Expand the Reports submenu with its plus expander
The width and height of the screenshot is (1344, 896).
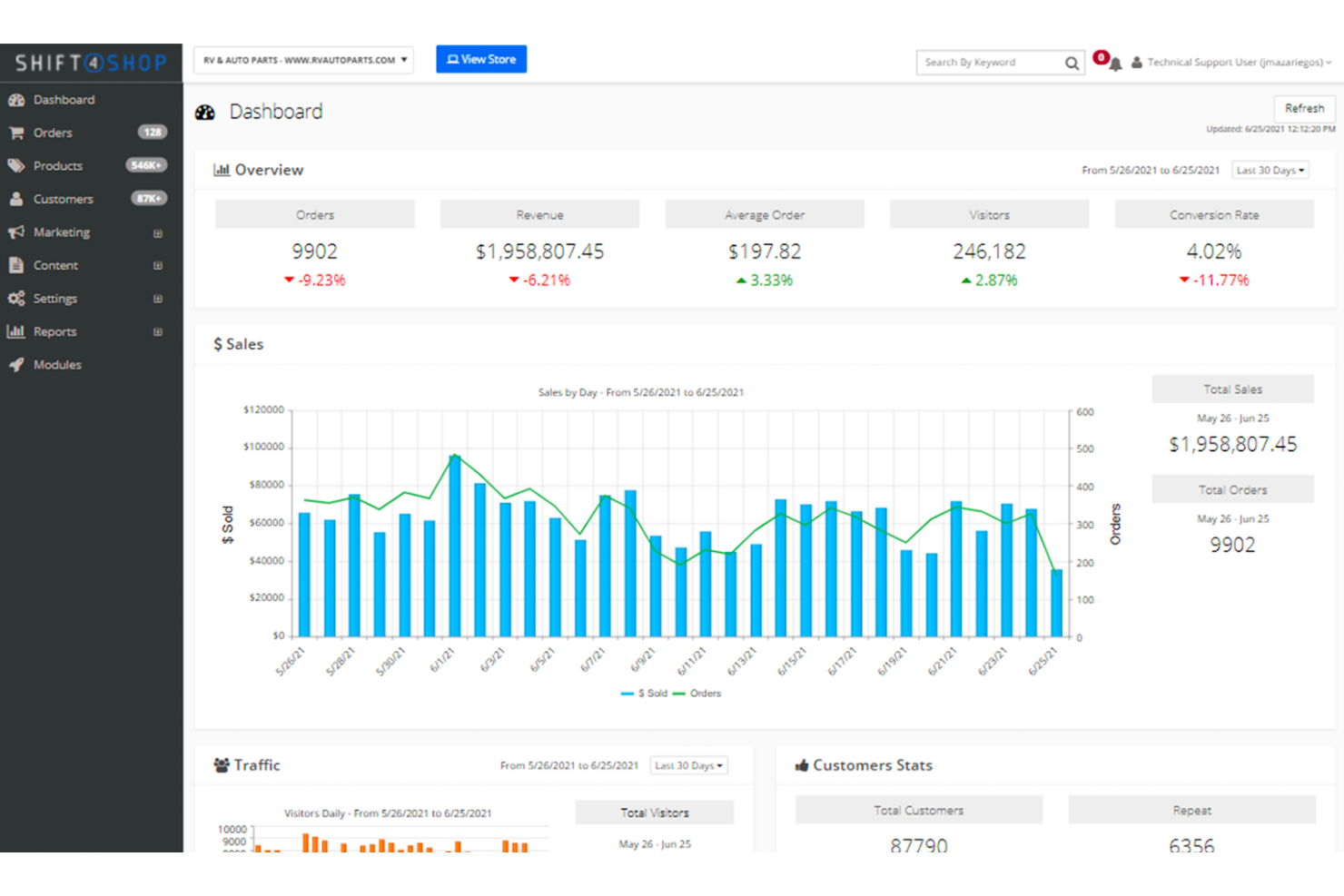point(158,331)
